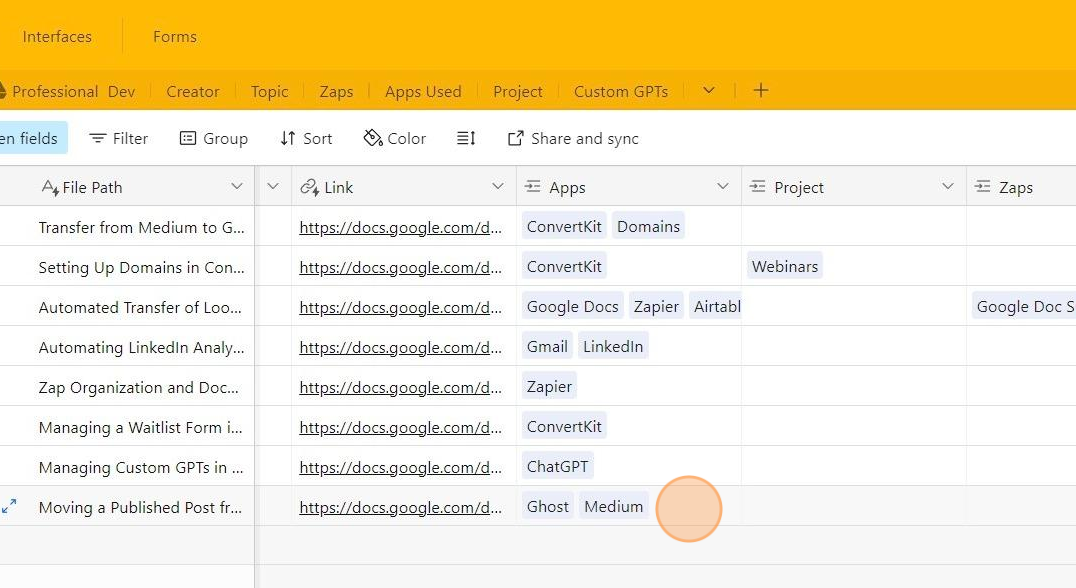Click the Gmail app tag
Viewport: 1076px width, 588px height.
coord(547,346)
